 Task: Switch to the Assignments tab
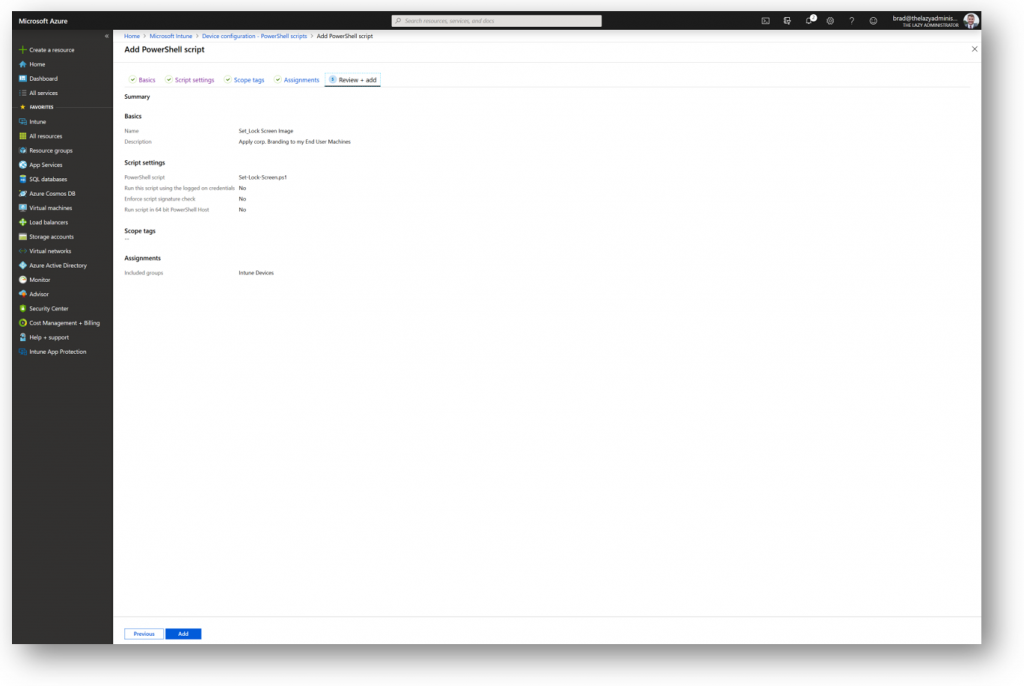coord(296,80)
